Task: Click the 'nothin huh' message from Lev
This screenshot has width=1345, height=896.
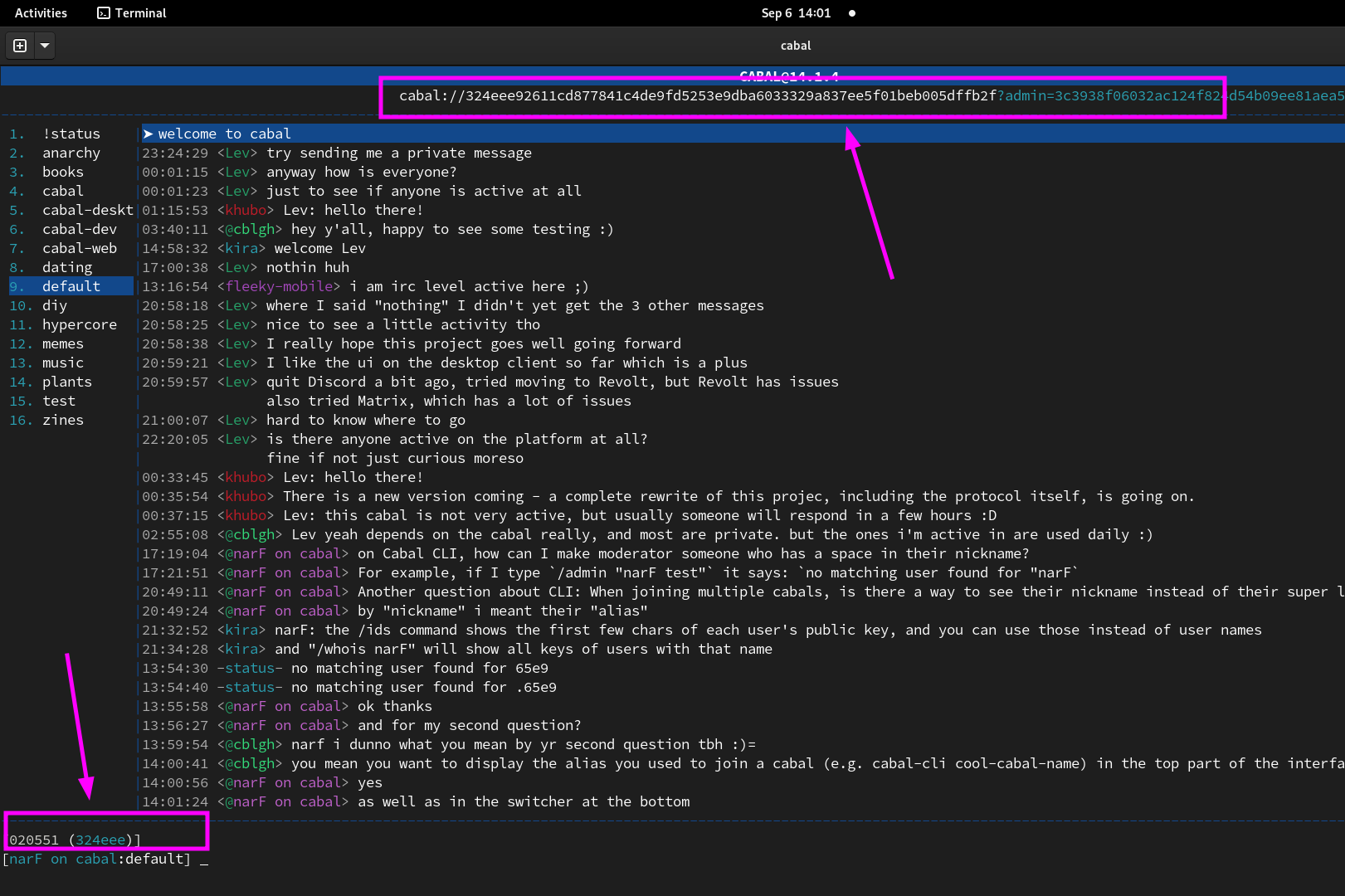Action: click(x=308, y=267)
